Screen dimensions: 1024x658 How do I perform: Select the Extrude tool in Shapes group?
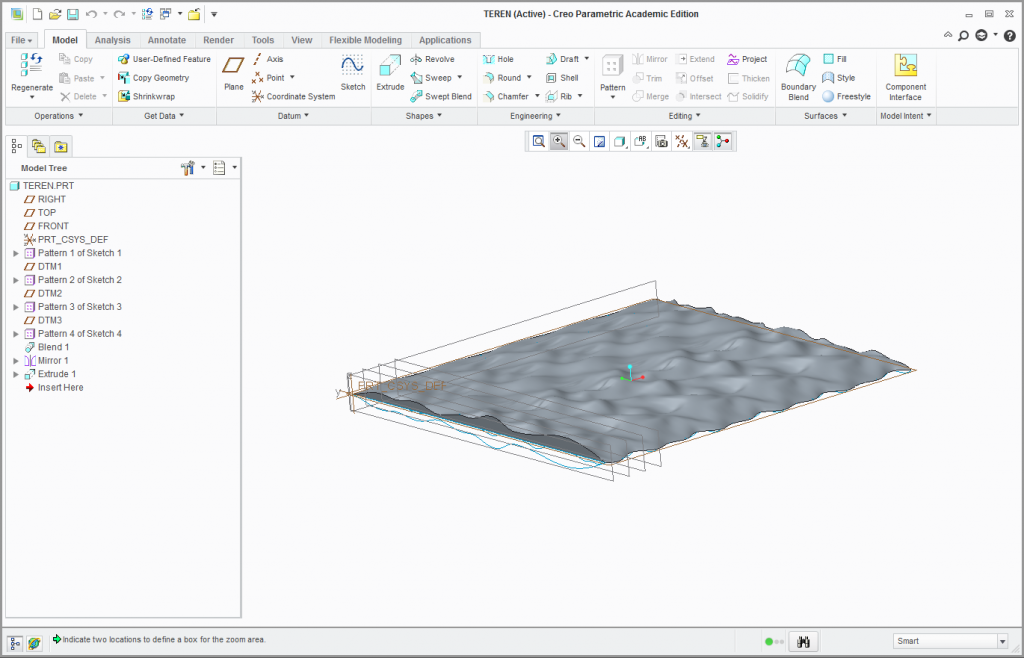(390, 72)
